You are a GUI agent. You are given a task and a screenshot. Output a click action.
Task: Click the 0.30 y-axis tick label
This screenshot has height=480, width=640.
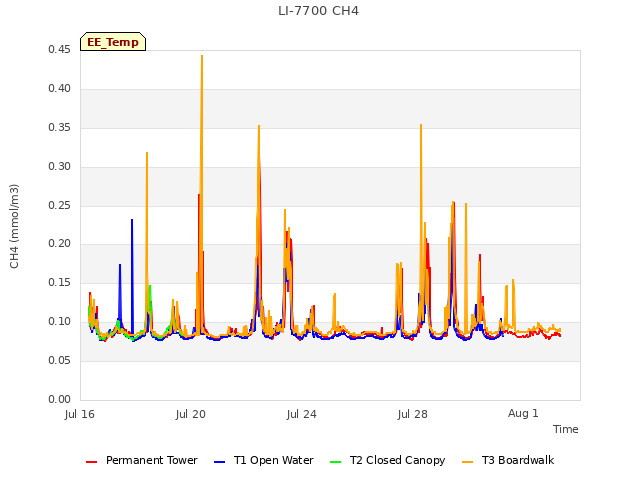pos(60,167)
